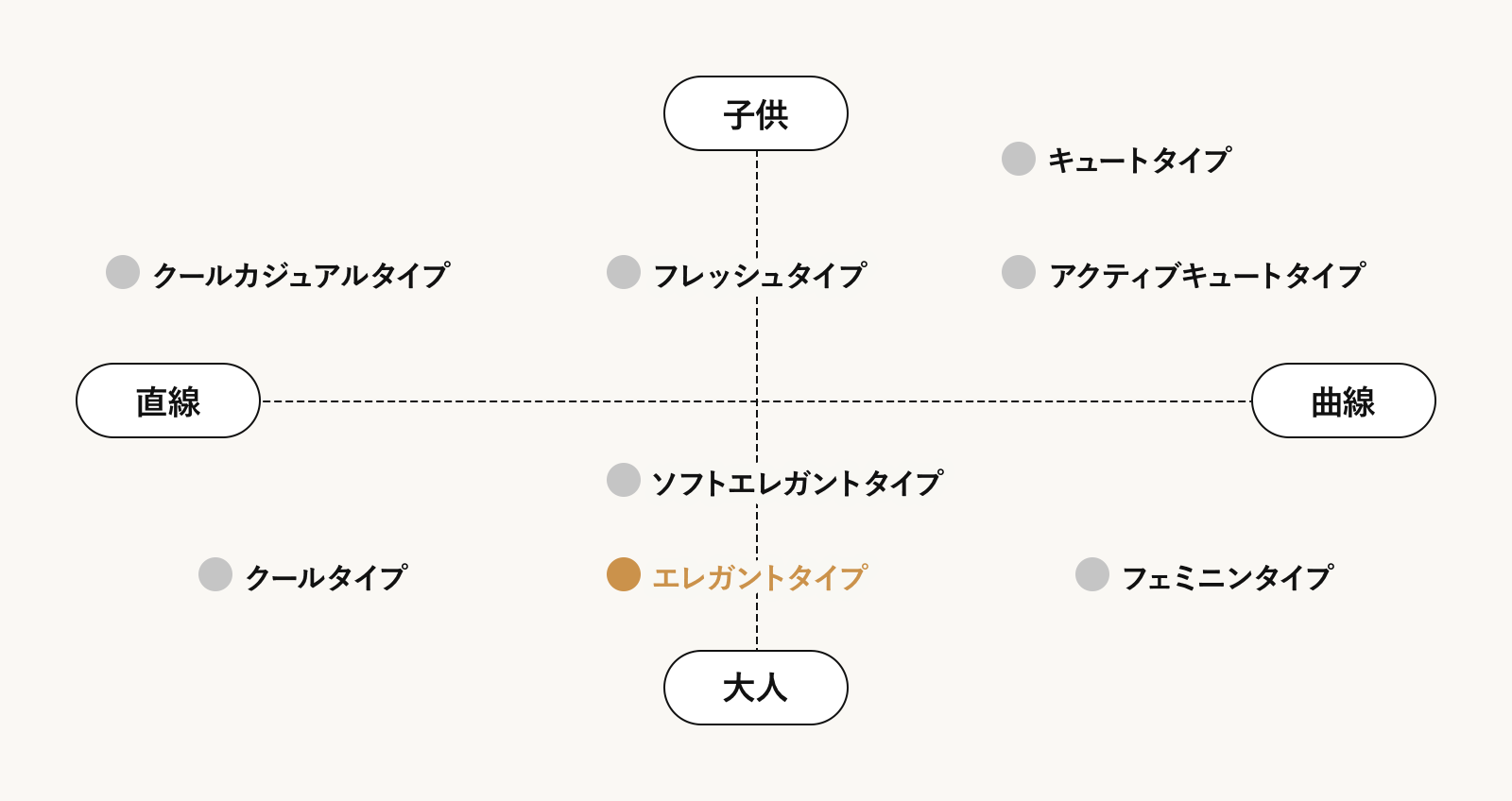
Task: Select the dot beside フェミニンタイプ
Action: (1092, 574)
